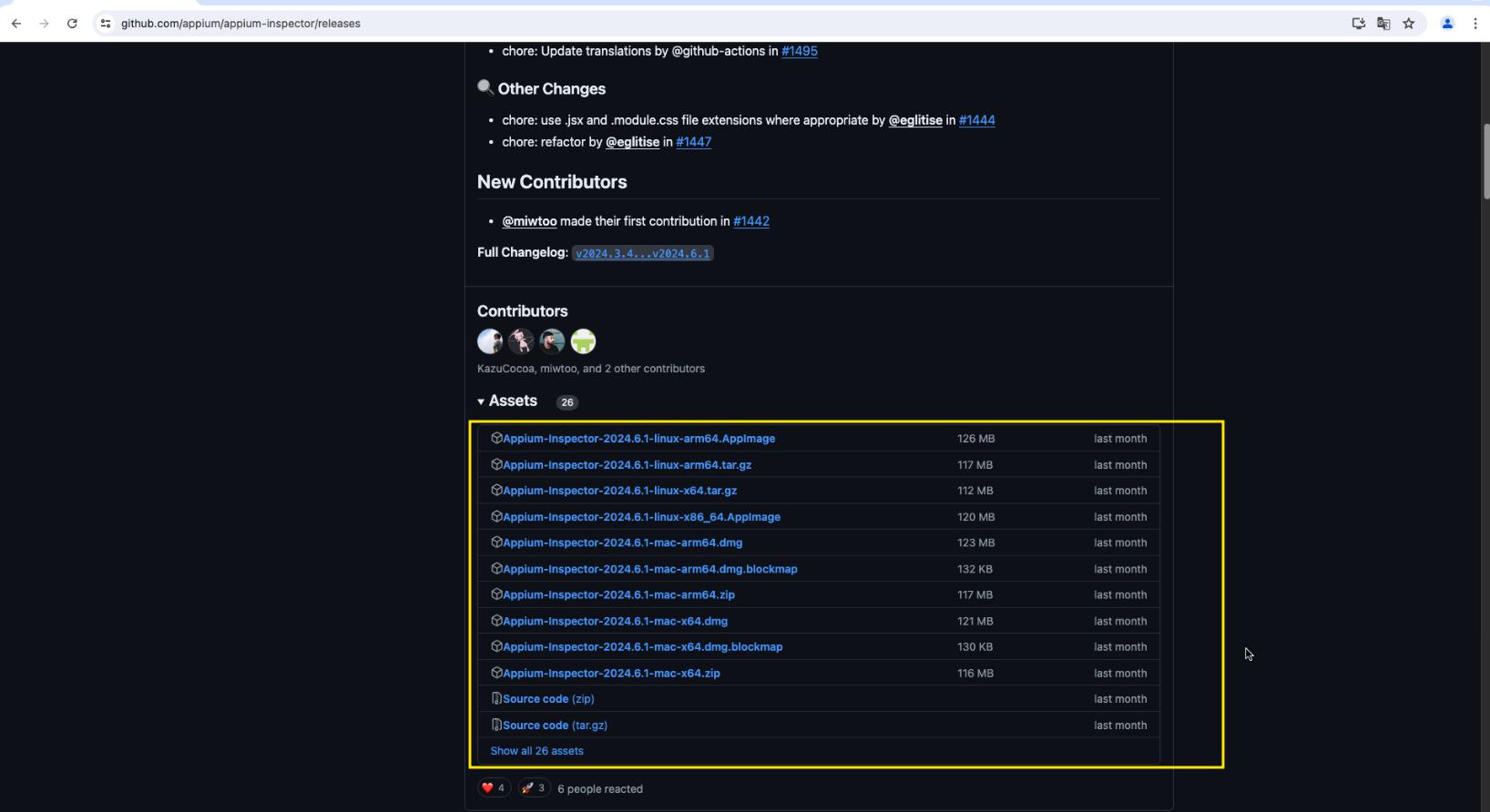Open pull request #1442 link
This screenshot has width=1490, height=812.
click(751, 221)
